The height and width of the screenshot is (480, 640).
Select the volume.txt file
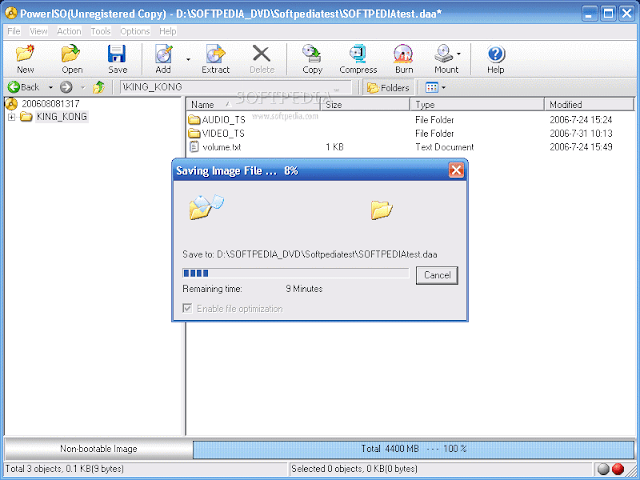pyautogui.click(x=222, y=147)
